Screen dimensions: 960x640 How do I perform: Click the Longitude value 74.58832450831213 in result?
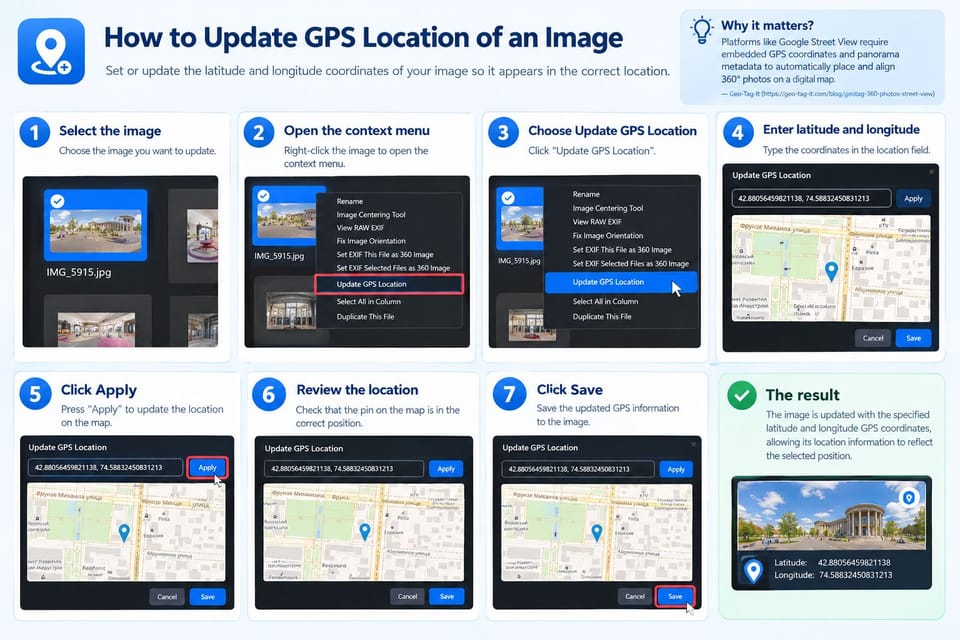click(855, 575)
